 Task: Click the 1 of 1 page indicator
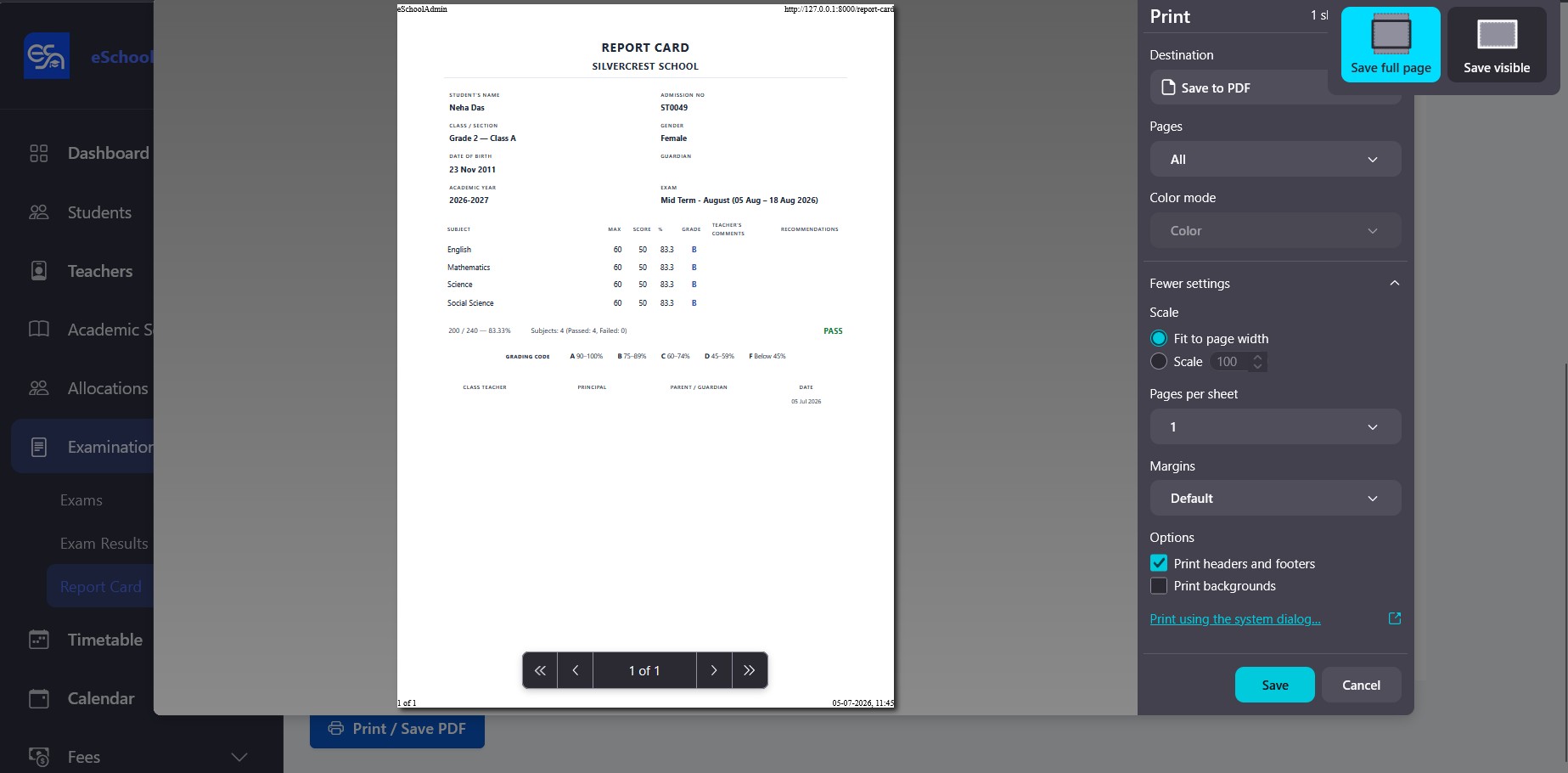(644, 670)
